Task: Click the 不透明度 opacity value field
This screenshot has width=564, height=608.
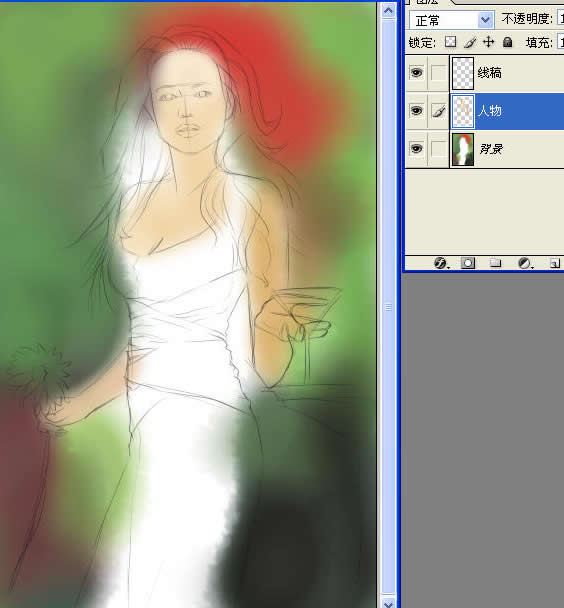Action: coord(561,19)
